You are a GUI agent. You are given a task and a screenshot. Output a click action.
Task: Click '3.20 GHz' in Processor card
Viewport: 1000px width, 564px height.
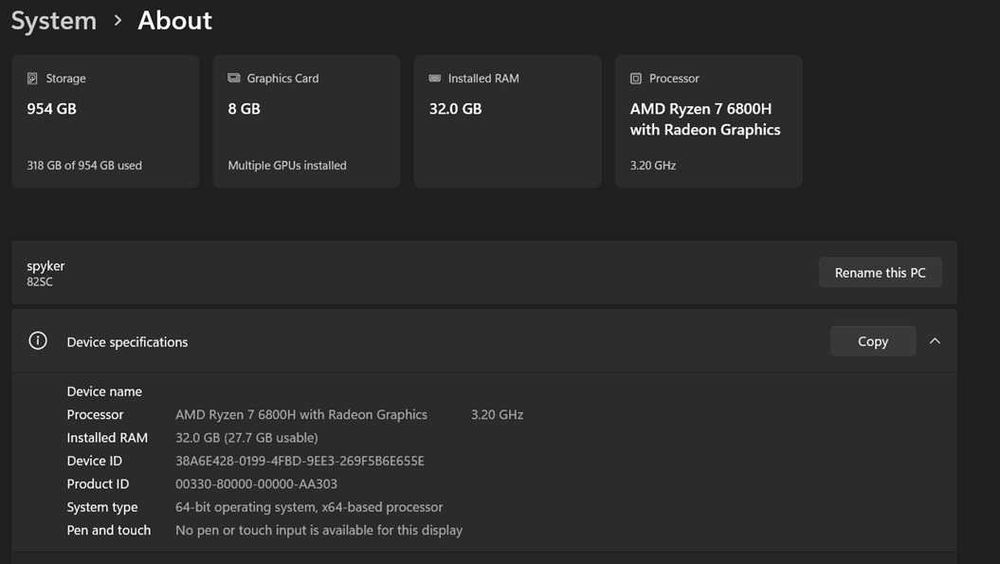653,165
